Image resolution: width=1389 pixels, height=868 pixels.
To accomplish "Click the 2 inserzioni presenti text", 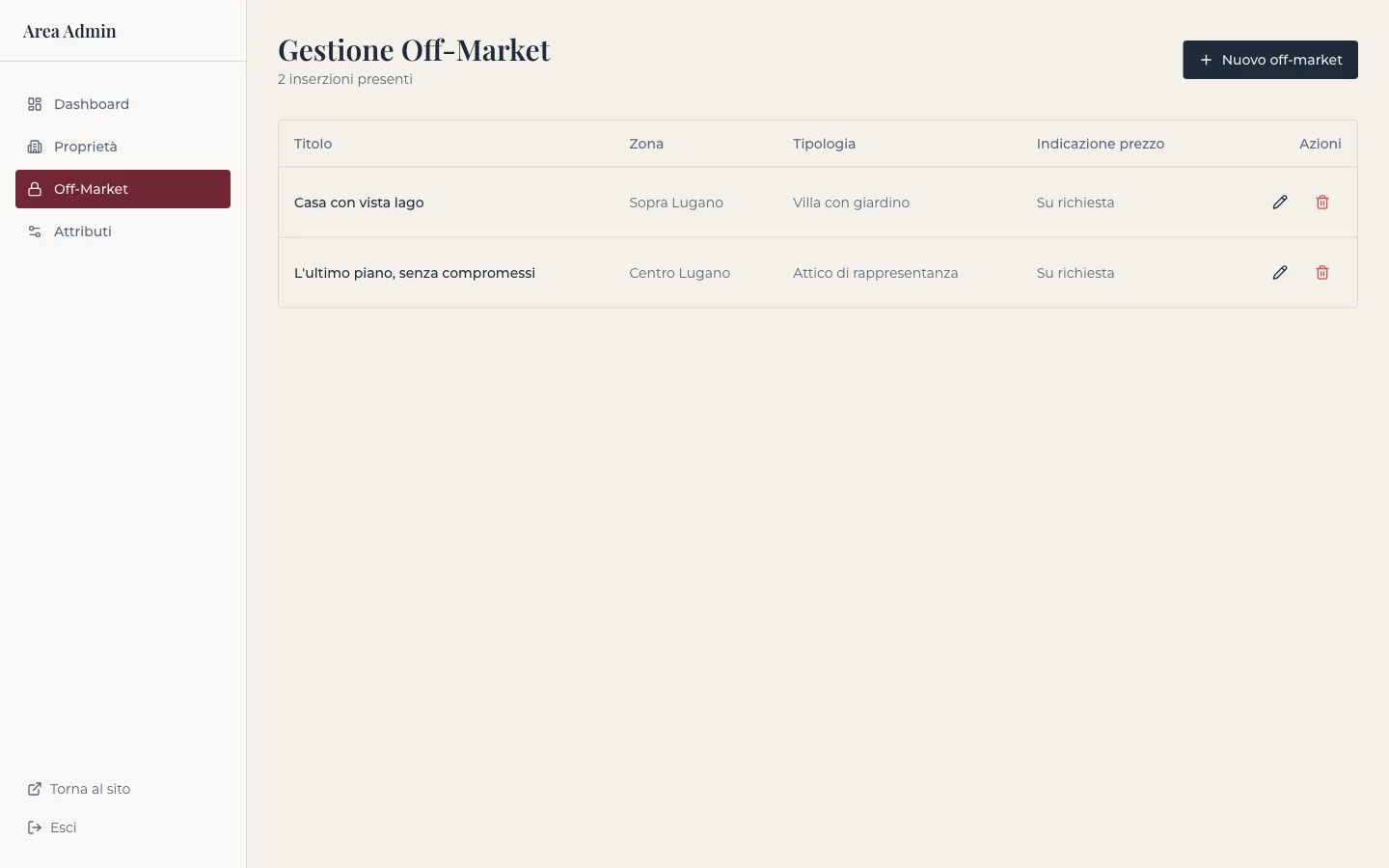I will 345,79.
